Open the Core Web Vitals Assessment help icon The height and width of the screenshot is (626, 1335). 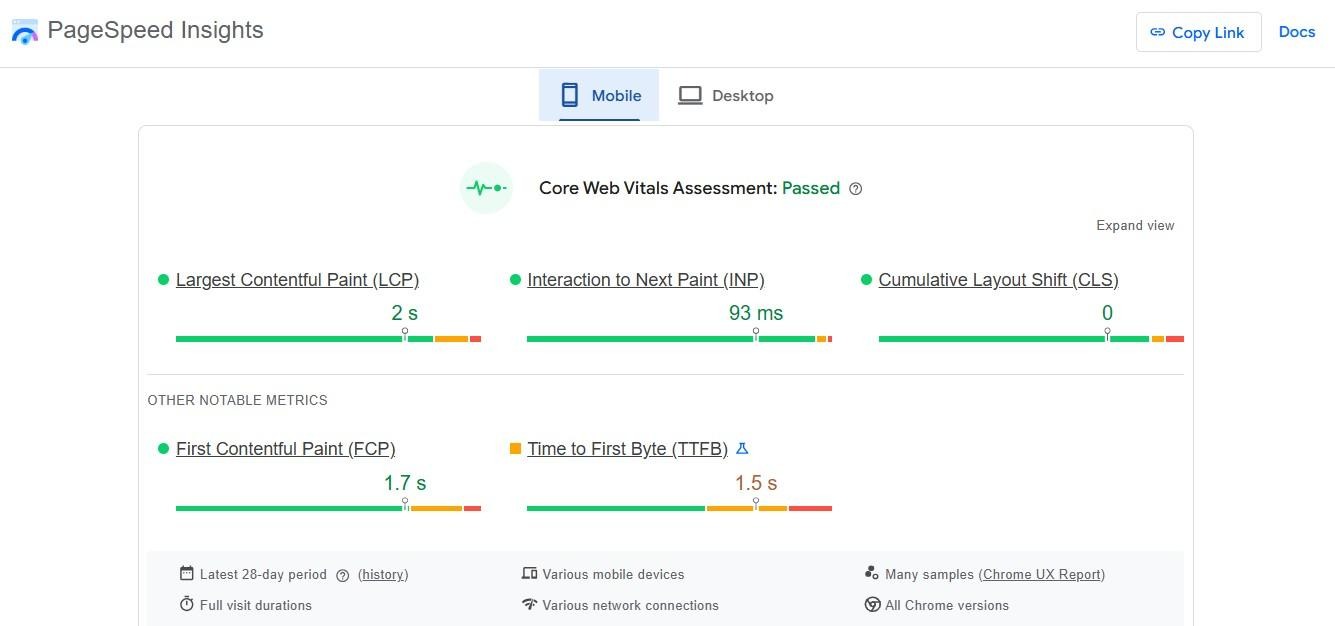coord(855,189)
